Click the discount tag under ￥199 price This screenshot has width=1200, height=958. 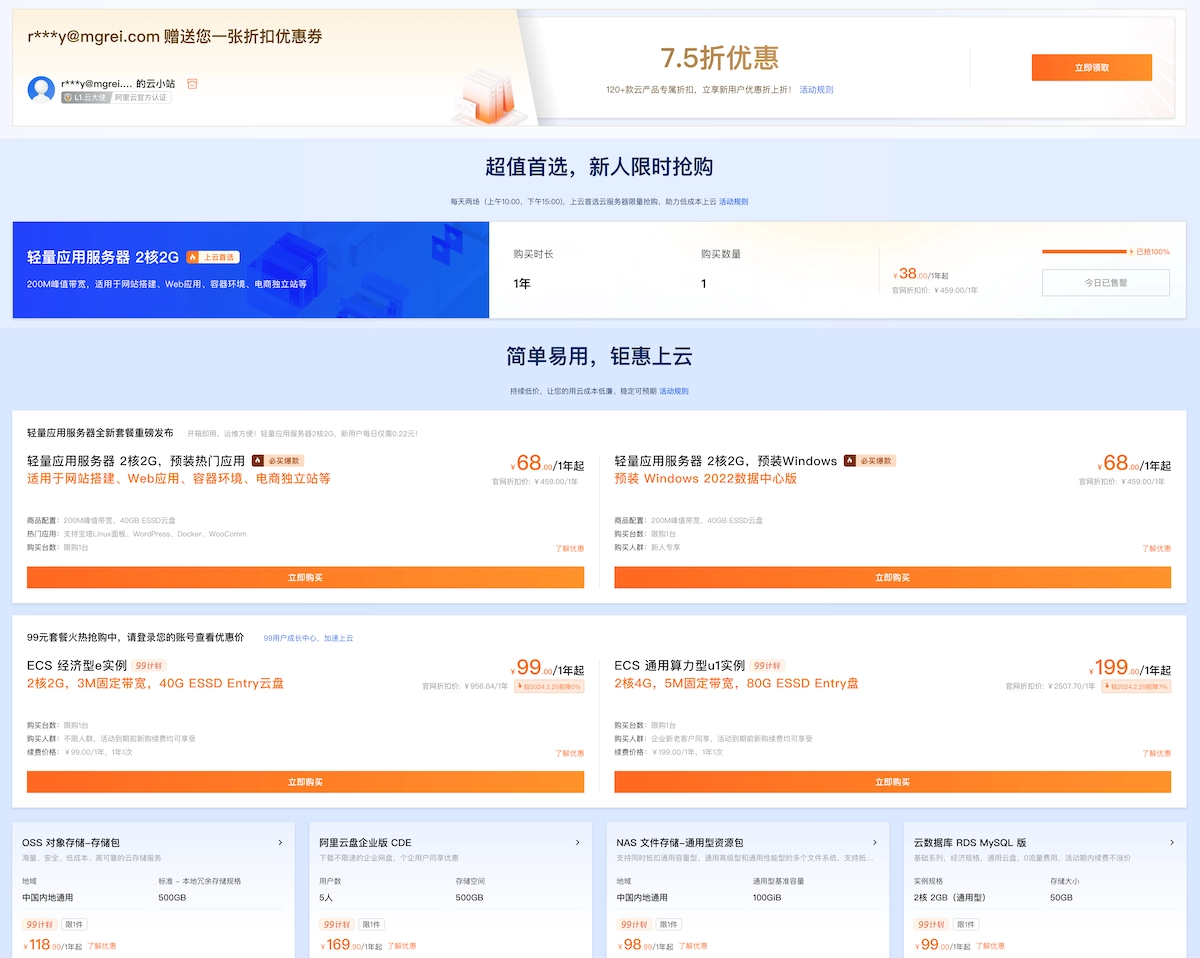pyautogui.click(x=1136, y=687)
